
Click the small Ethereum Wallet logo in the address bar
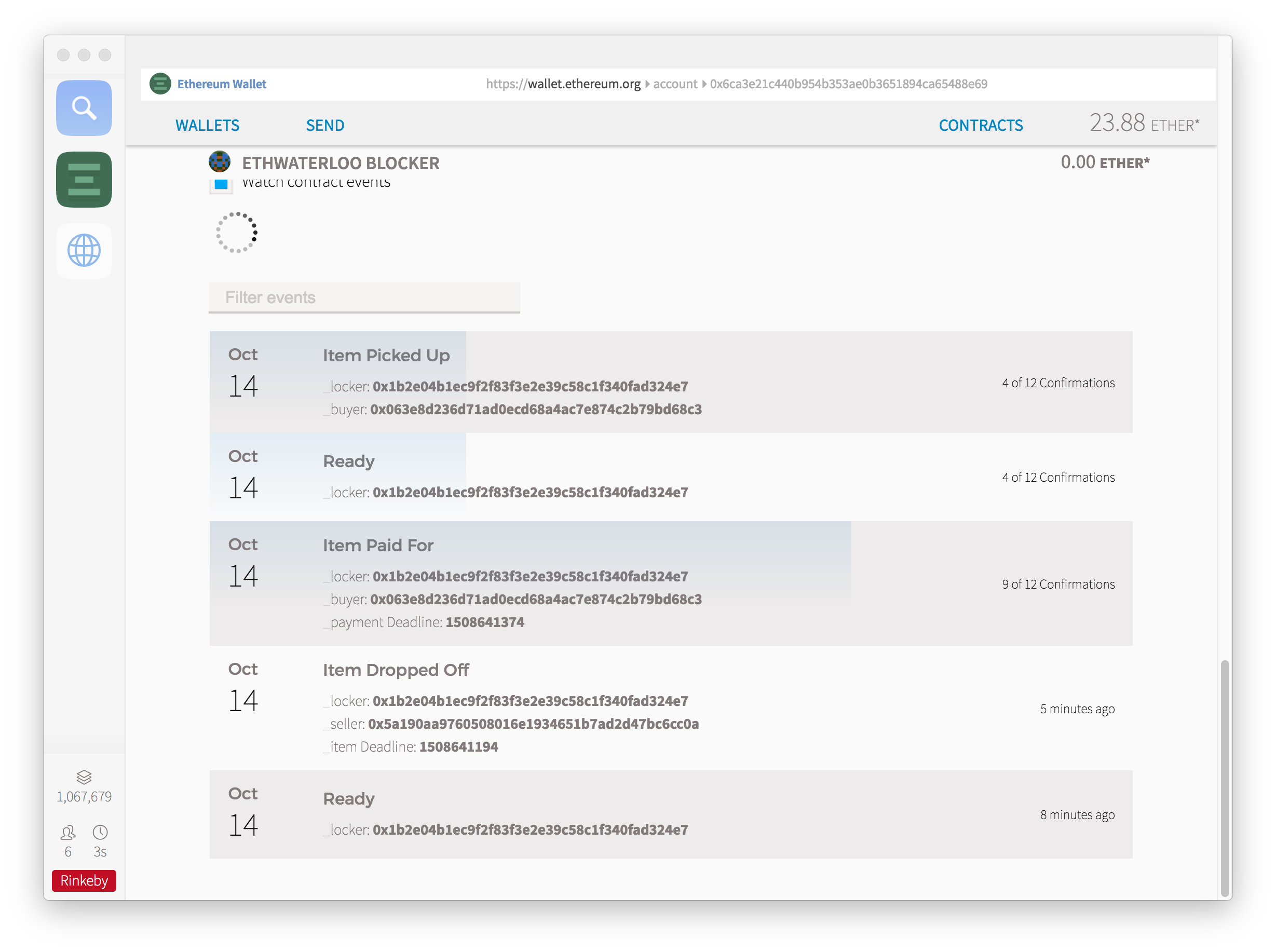click(x=160, y=84)
